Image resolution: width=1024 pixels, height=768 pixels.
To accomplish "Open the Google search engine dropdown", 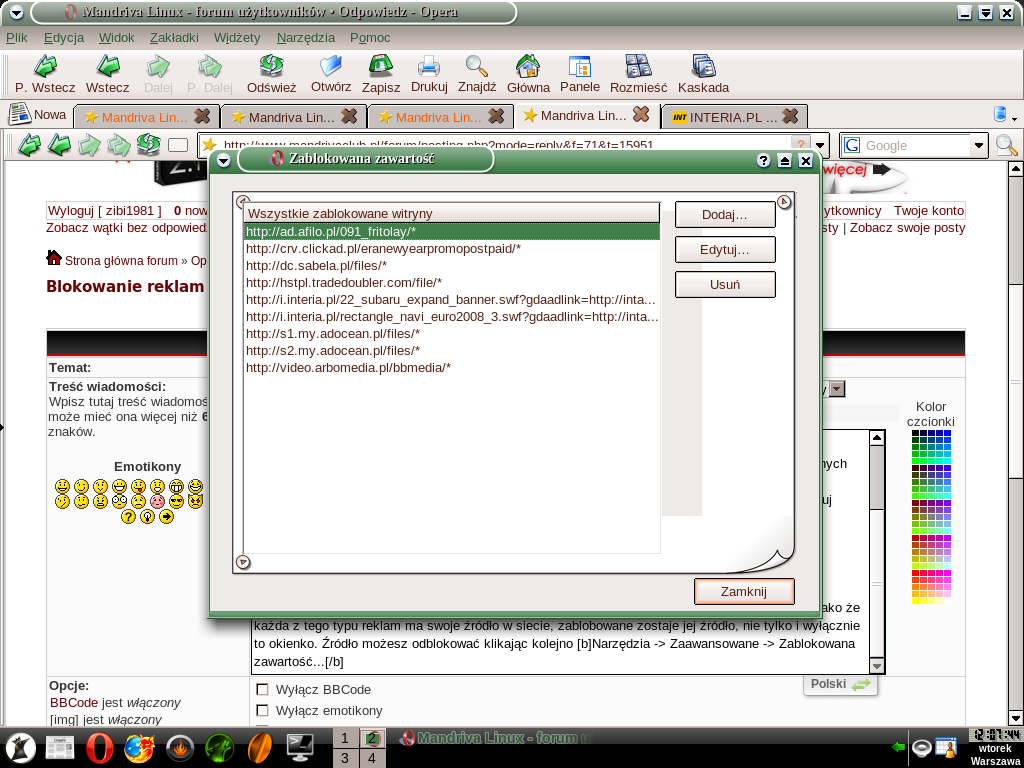I will [x=979, y=146].
